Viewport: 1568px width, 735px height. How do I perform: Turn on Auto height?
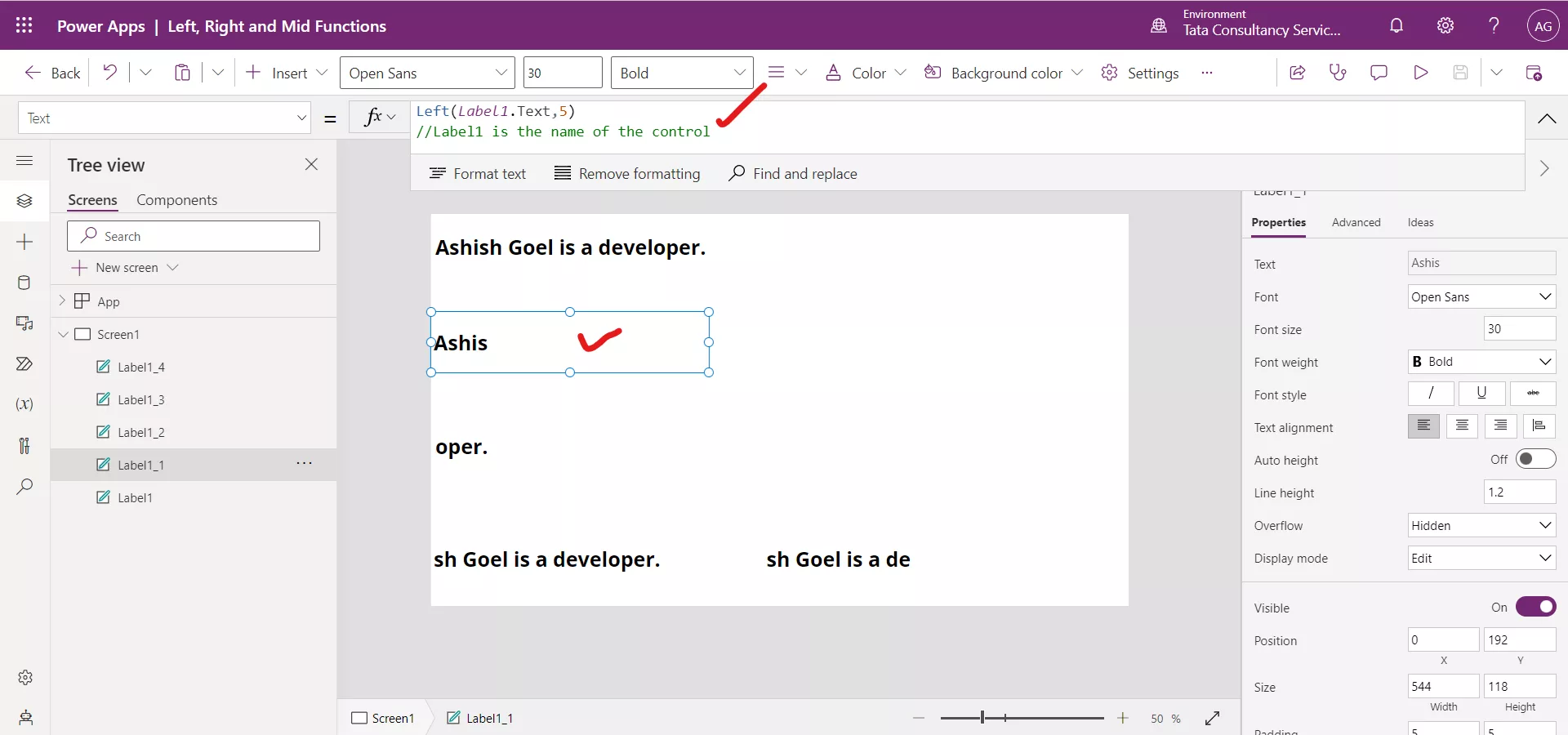(1536, 459)
